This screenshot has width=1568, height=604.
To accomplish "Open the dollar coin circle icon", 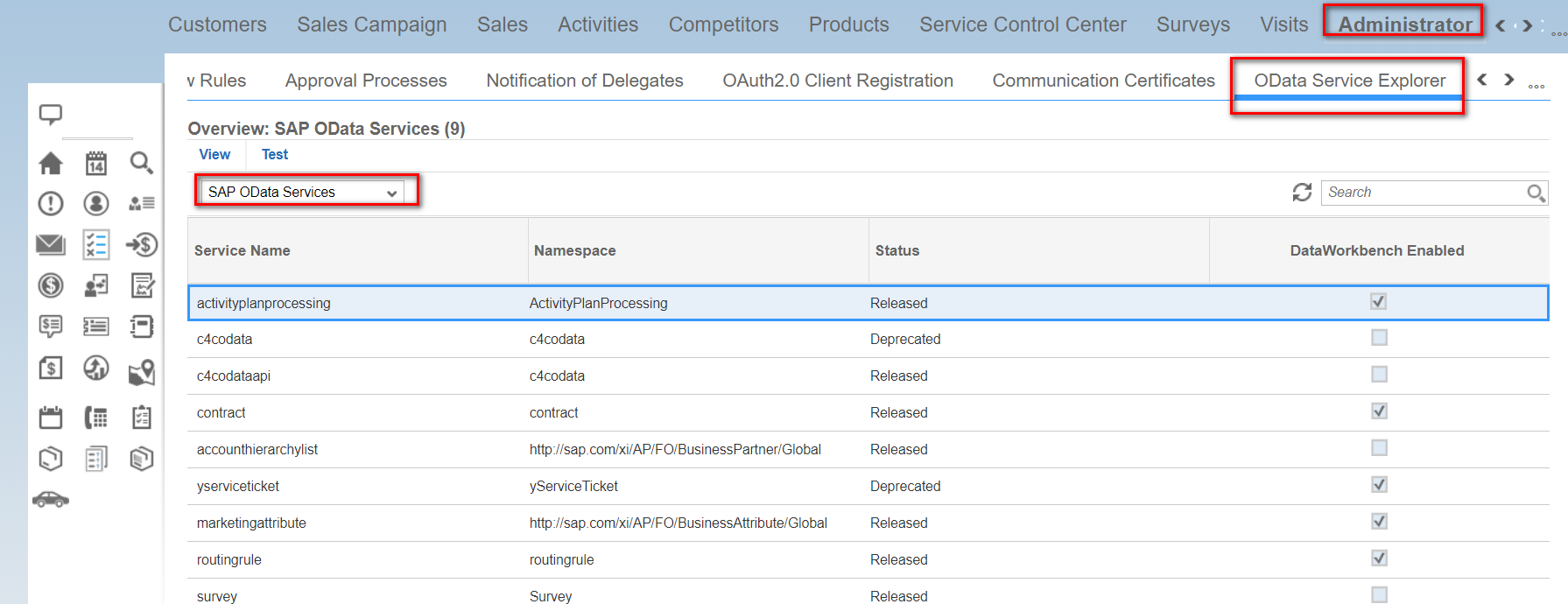I will 51,285.
